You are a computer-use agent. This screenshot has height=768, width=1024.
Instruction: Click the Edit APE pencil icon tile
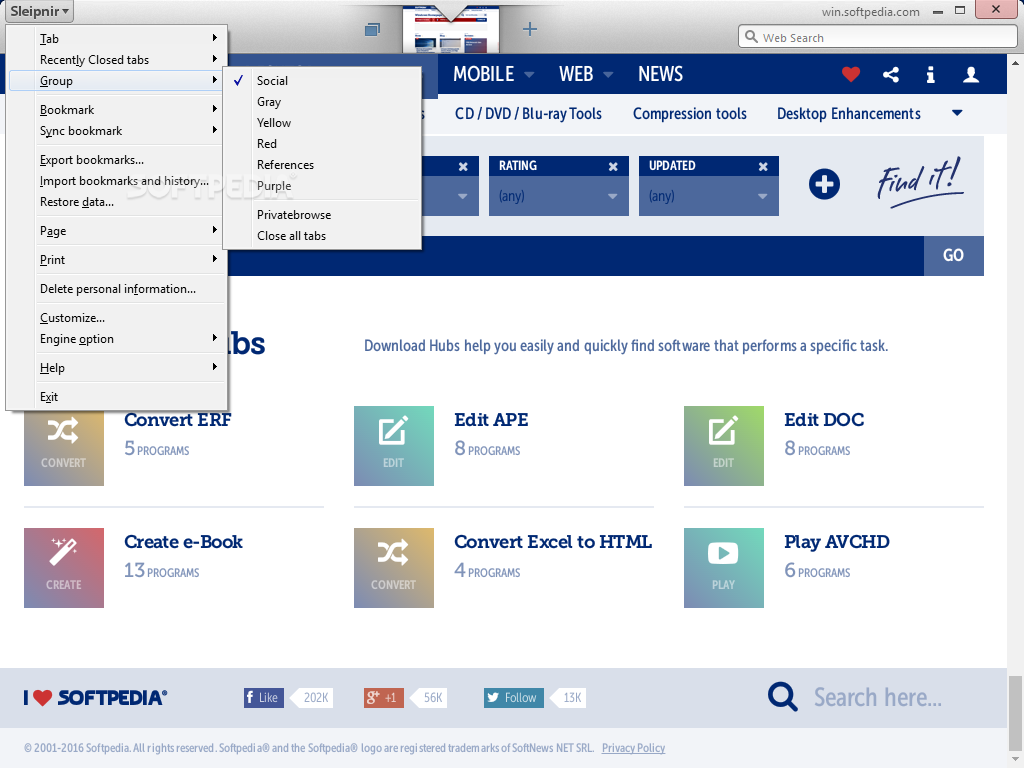pos(394,446)
